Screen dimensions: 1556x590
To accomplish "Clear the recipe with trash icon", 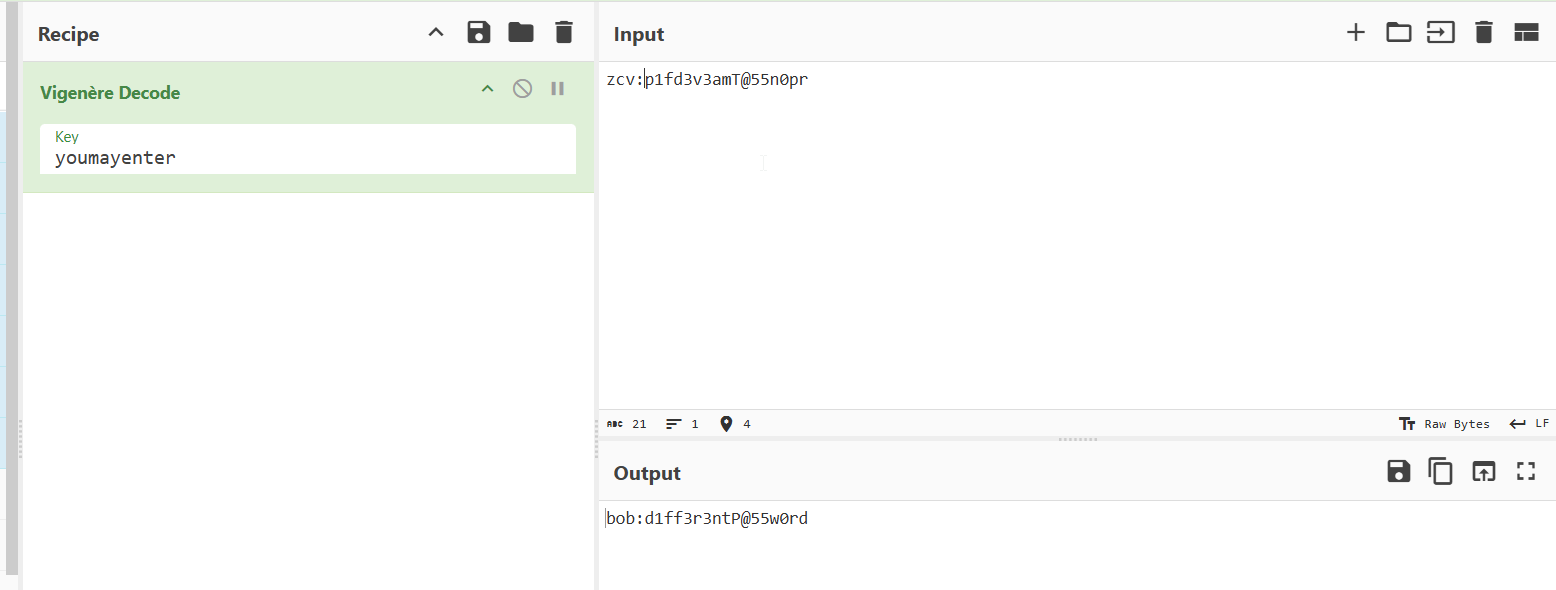I will tap(564, 33).
